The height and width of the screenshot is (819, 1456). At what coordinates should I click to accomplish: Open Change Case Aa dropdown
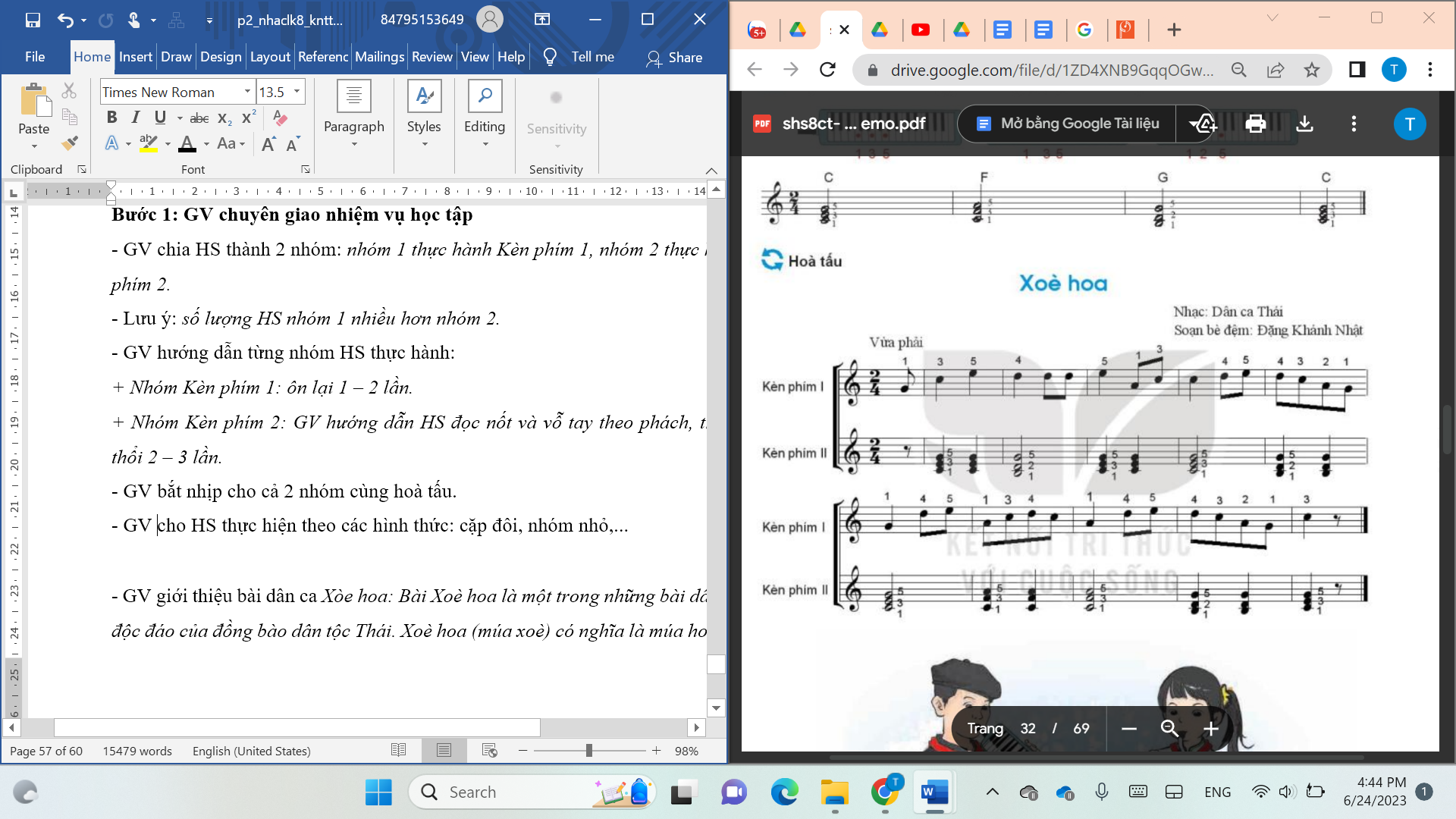pos(231,143)
